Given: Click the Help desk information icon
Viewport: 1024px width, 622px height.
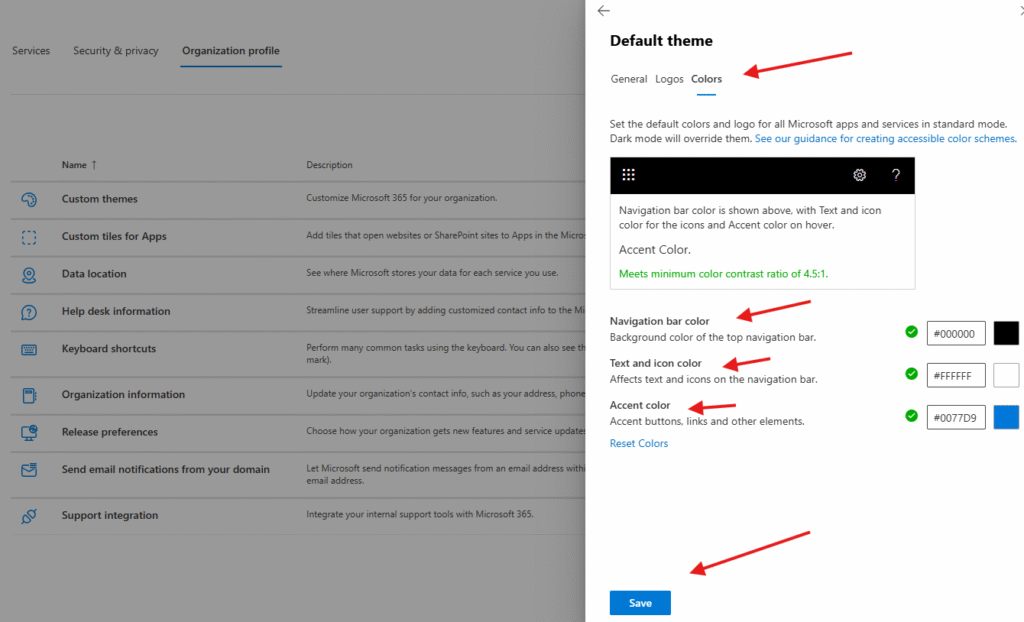Looking at the screenshot, I should pyautogui.click(x=29, y=312).
